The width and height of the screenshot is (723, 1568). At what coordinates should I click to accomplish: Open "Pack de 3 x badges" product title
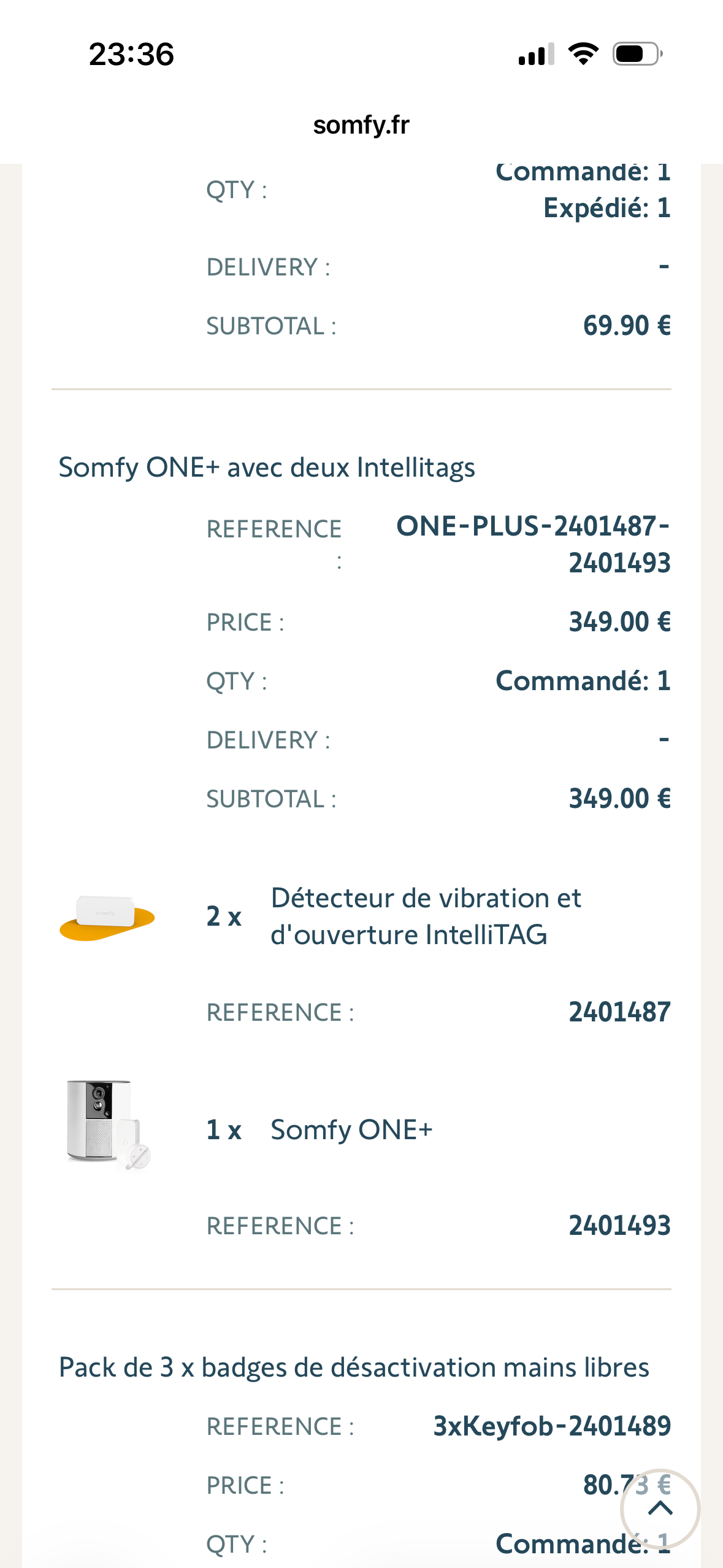(x=354, y=1367)
